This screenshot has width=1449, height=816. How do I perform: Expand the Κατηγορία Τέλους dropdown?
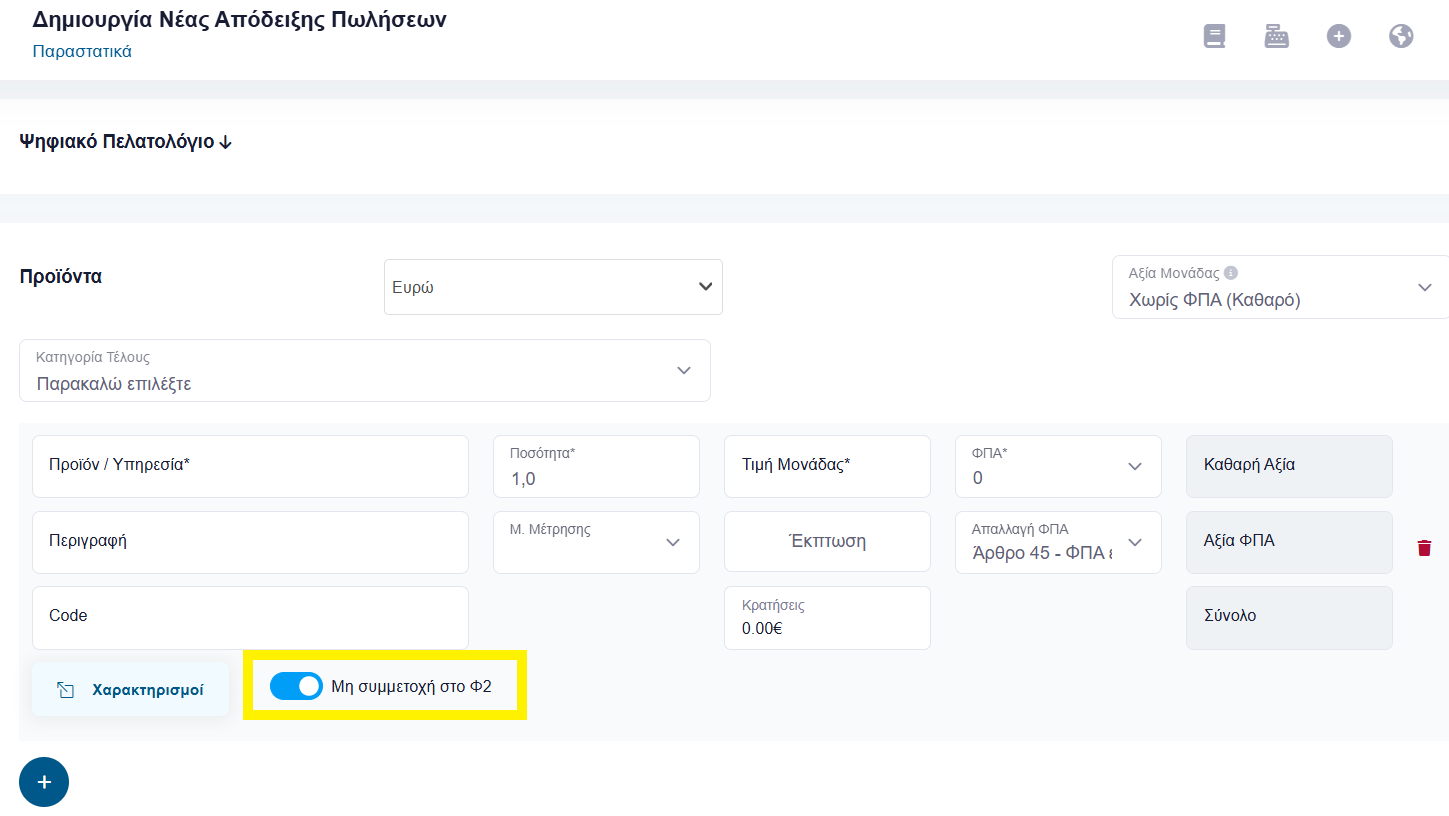(x=365, y=371)
